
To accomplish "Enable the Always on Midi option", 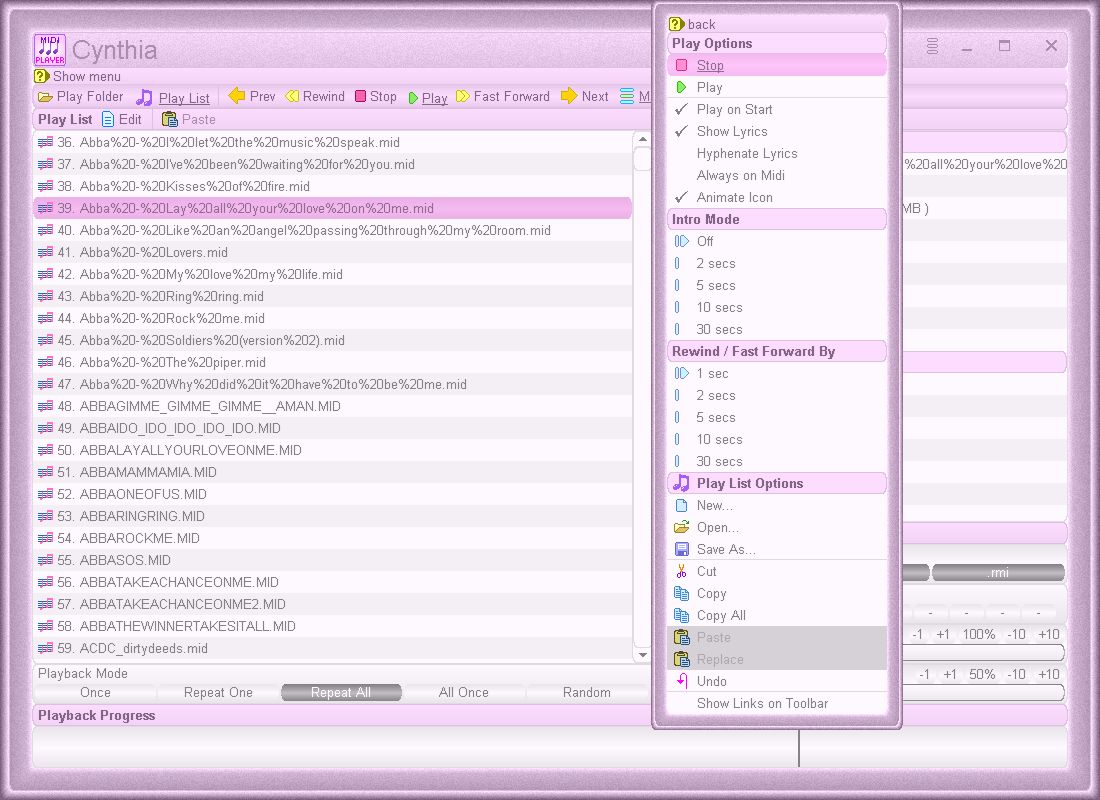I will tap(777, 175).
